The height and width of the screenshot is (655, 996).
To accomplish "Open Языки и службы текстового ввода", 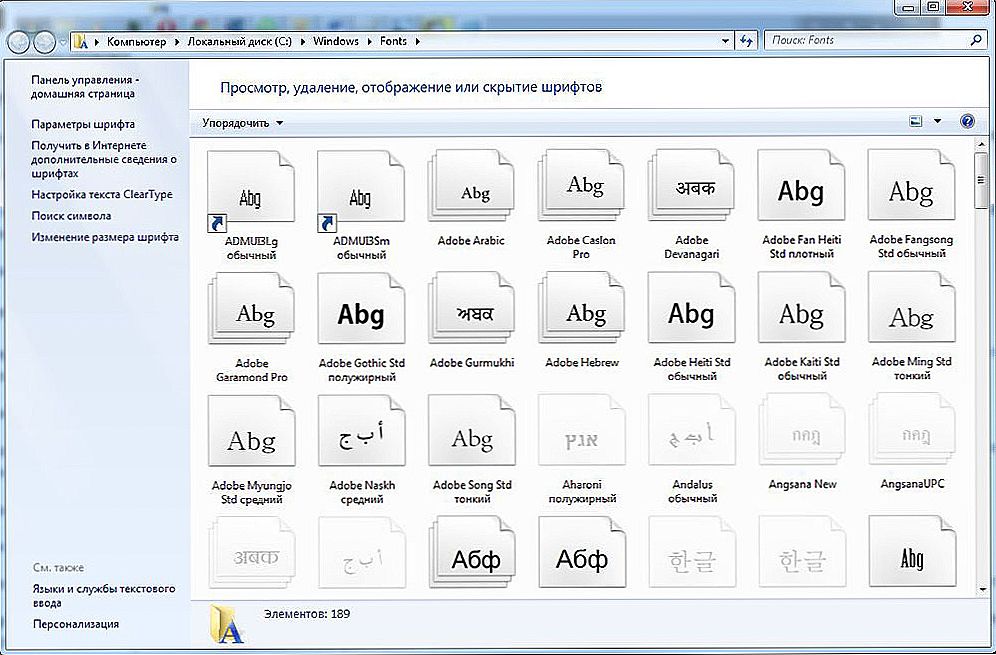I will (x=104, y=596).
